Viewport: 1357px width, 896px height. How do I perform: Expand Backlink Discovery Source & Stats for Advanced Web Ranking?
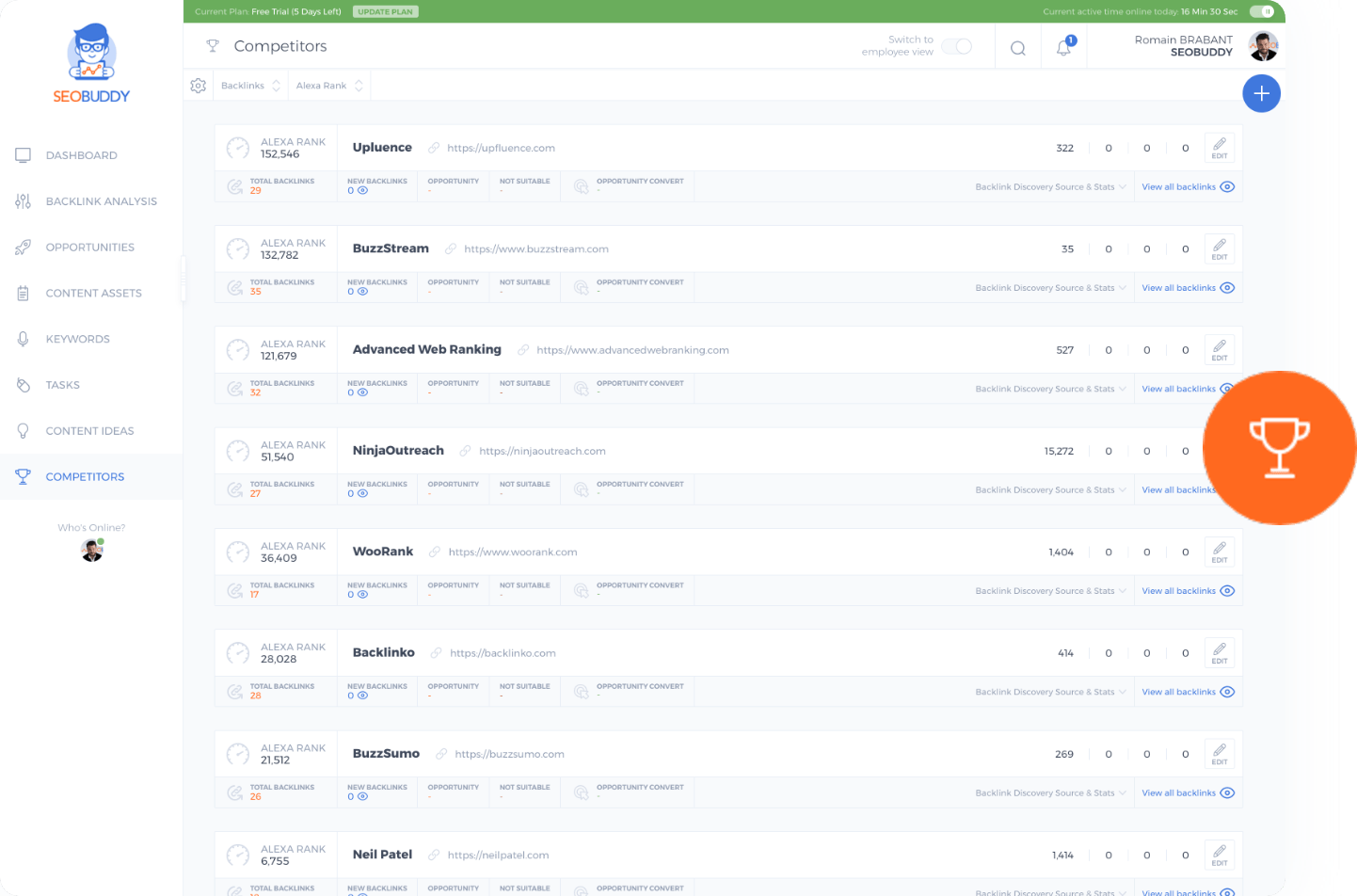click(x=1050, y=389)
